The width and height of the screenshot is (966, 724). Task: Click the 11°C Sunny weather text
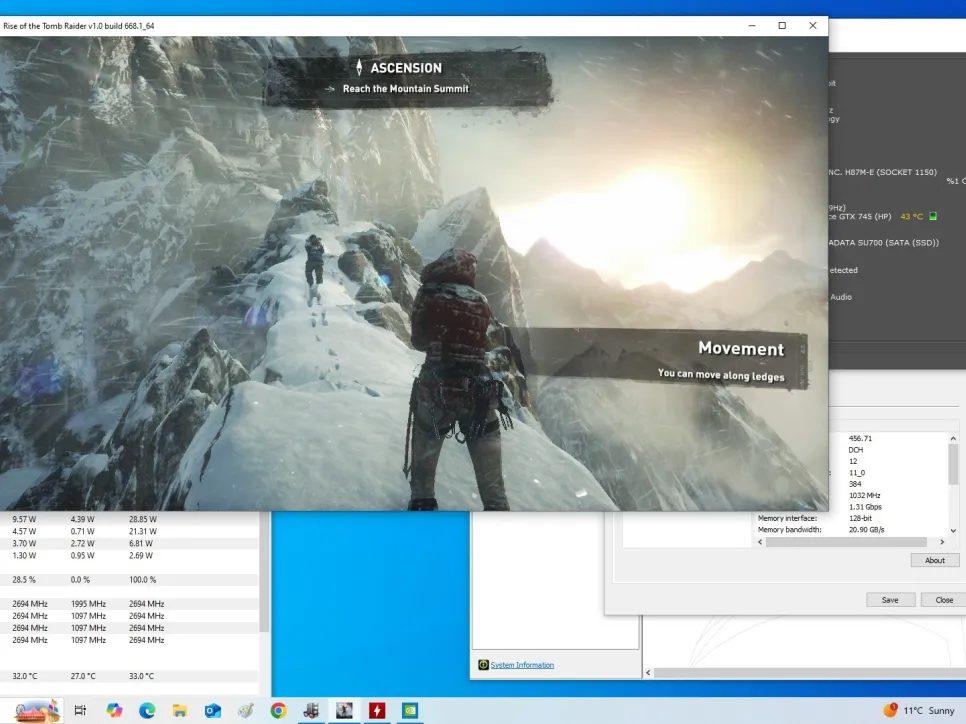(x=928, y=710)
